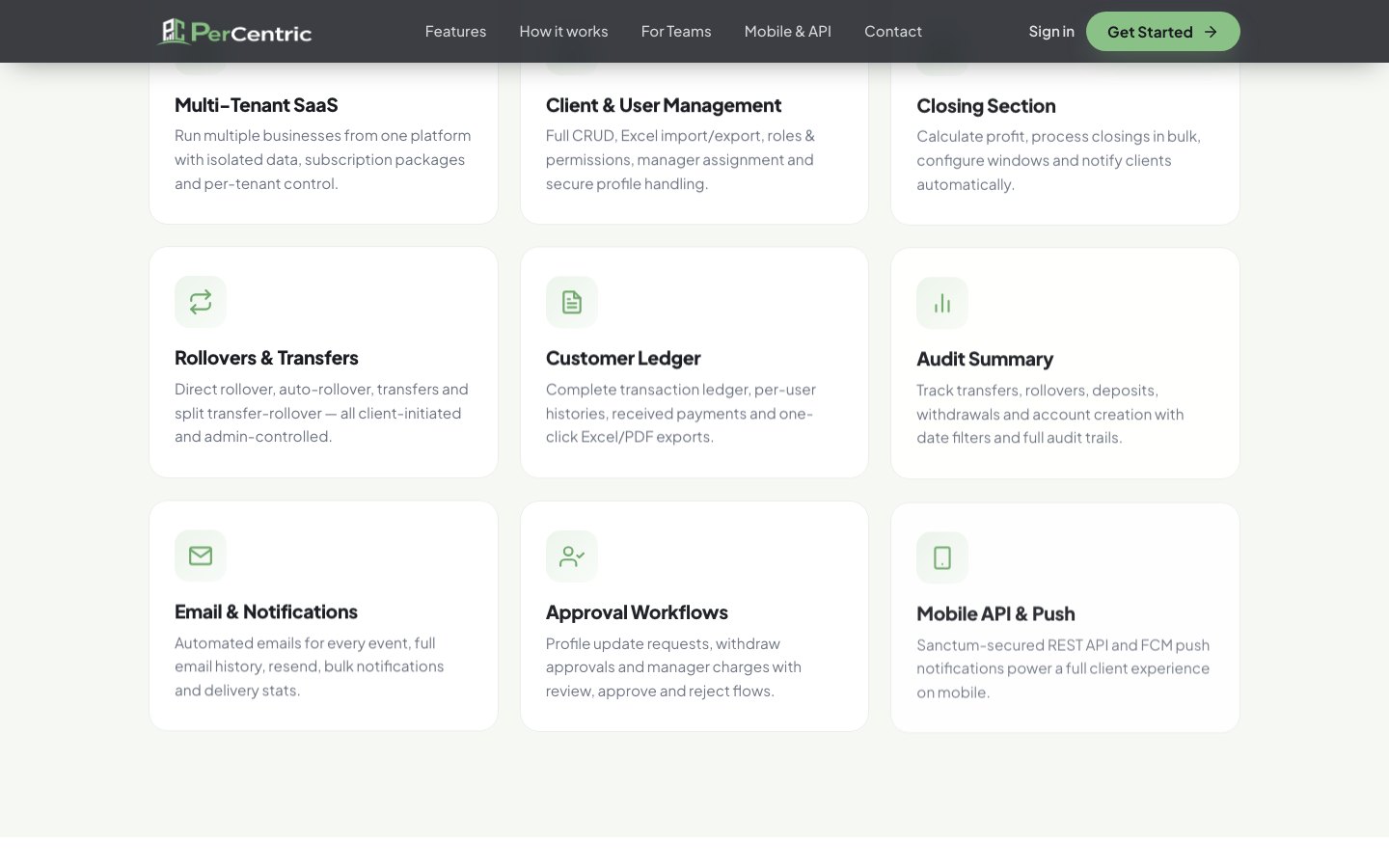The height and width of the screenshot is (868, 1389).
Task: Select the Client & User Management heading
Action: click(664, 105)
